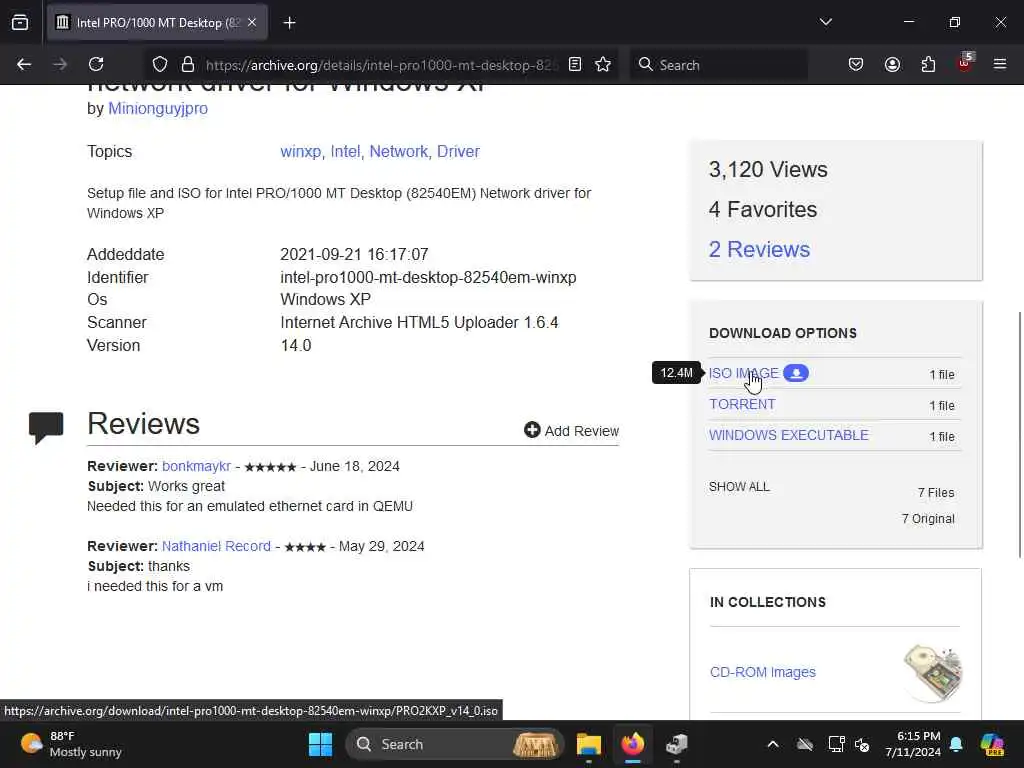Open the Intel topic link
Viewport: 1024px width, 768px height.
pyautogui.click(x=345, y=152)
